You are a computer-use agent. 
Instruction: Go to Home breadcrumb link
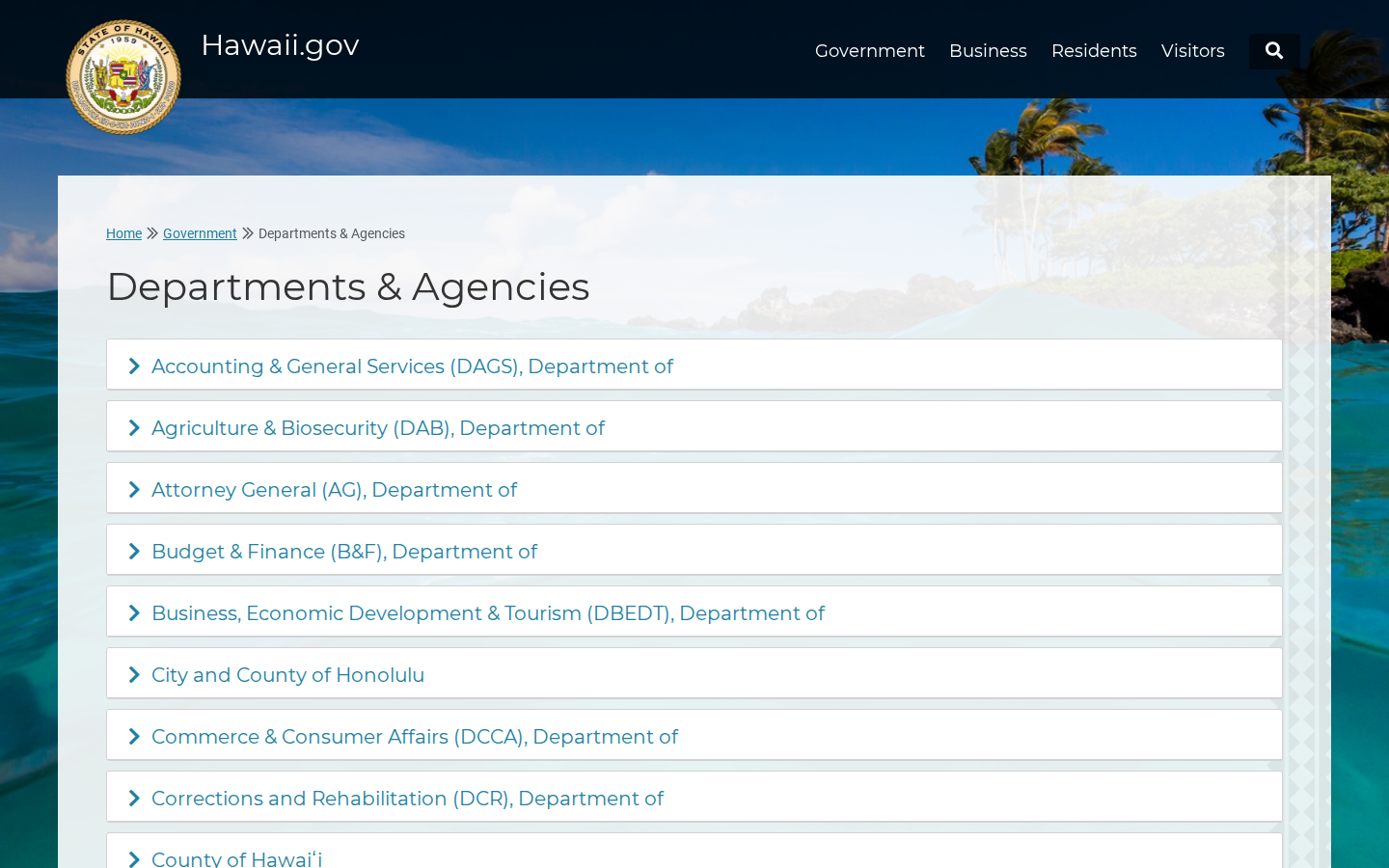click(123, 233)
